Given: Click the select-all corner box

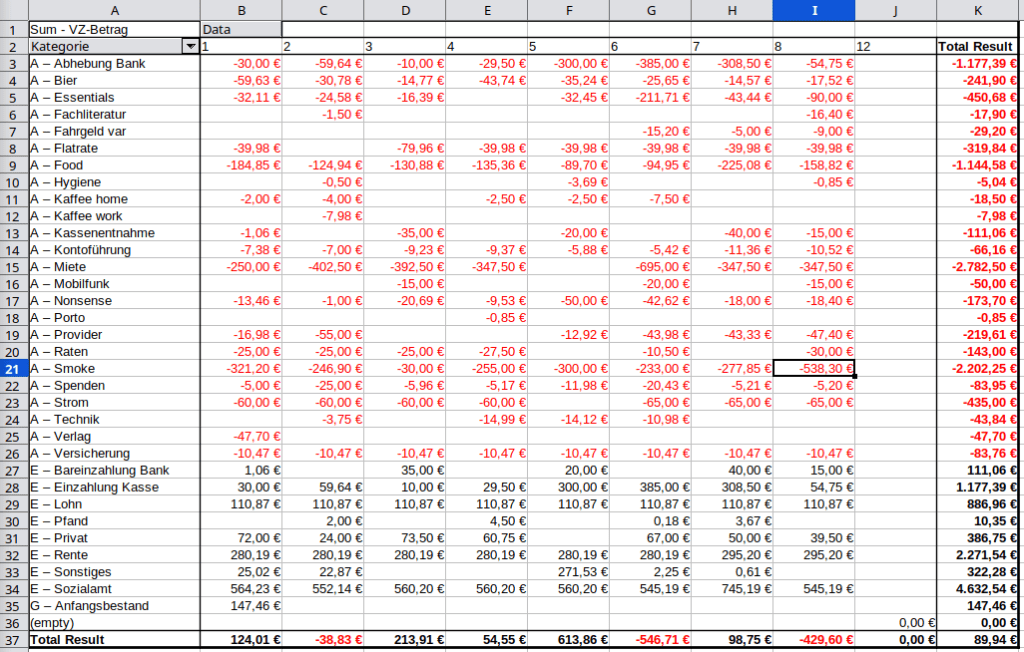Looking at the screenshot, I should click(14, 10).
